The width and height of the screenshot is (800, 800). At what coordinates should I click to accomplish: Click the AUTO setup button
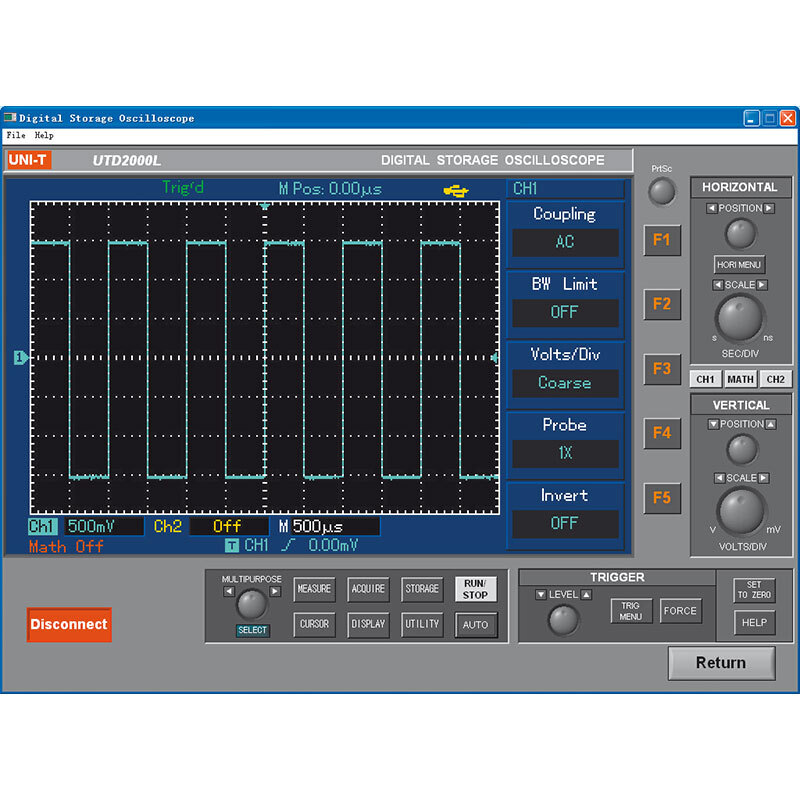(x=476, y=624)
